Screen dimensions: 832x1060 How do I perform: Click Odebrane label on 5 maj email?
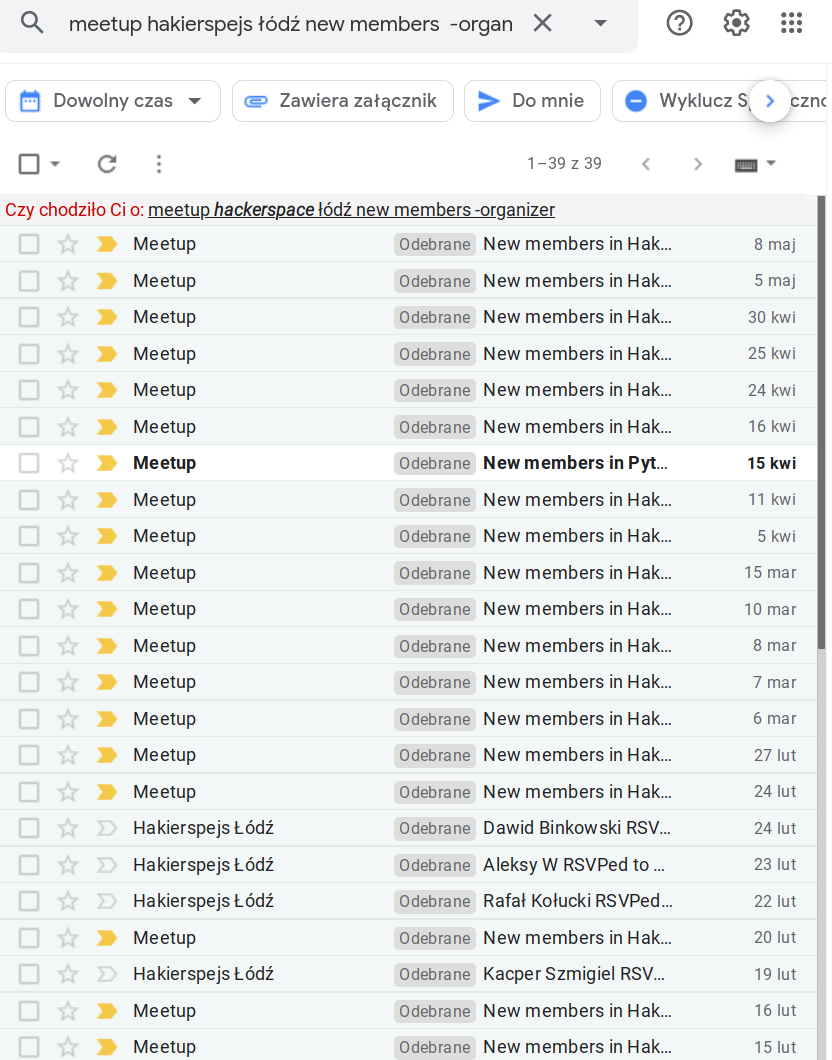435,281
